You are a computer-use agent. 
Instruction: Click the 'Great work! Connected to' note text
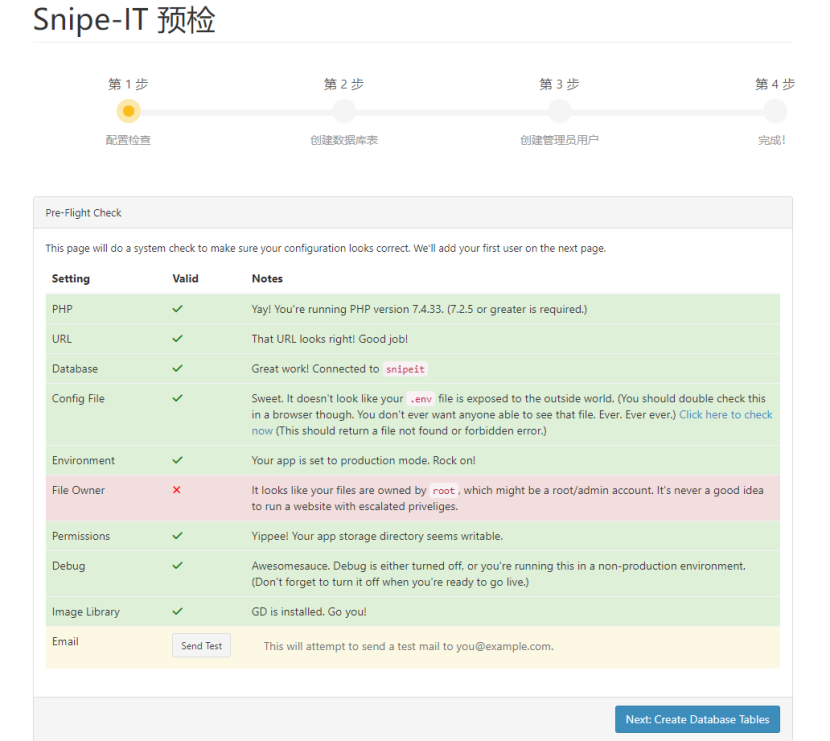pyautogui.click(x=315, y=369)
